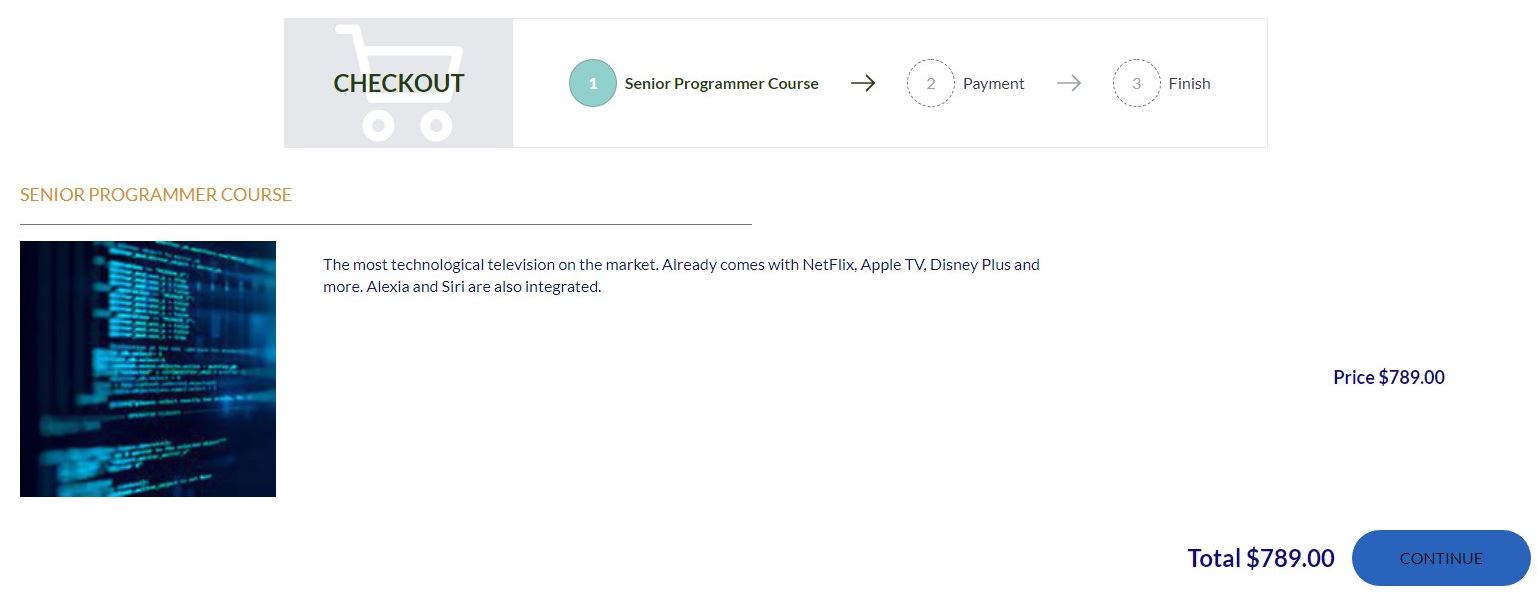
Task: Click the divider line under the course heading
Action: (x=385, y=221)
